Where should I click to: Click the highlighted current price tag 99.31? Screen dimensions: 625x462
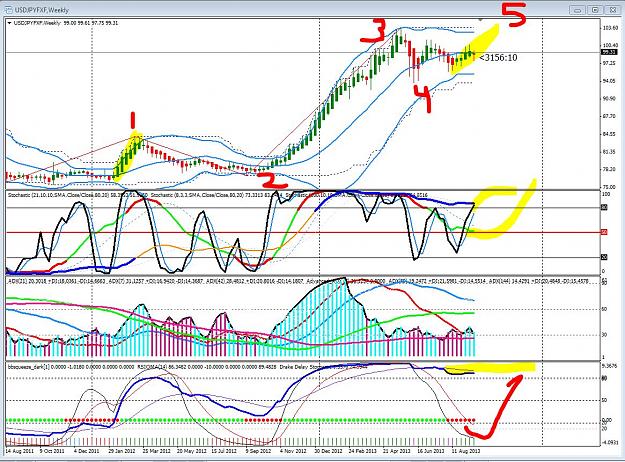pyautogui.click(x=608, y=52)
